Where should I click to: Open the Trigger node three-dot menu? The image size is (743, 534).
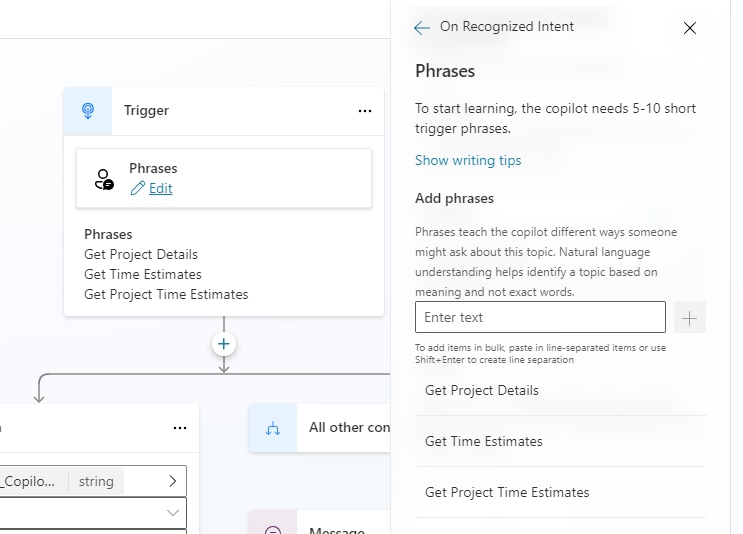pos(365,111)
